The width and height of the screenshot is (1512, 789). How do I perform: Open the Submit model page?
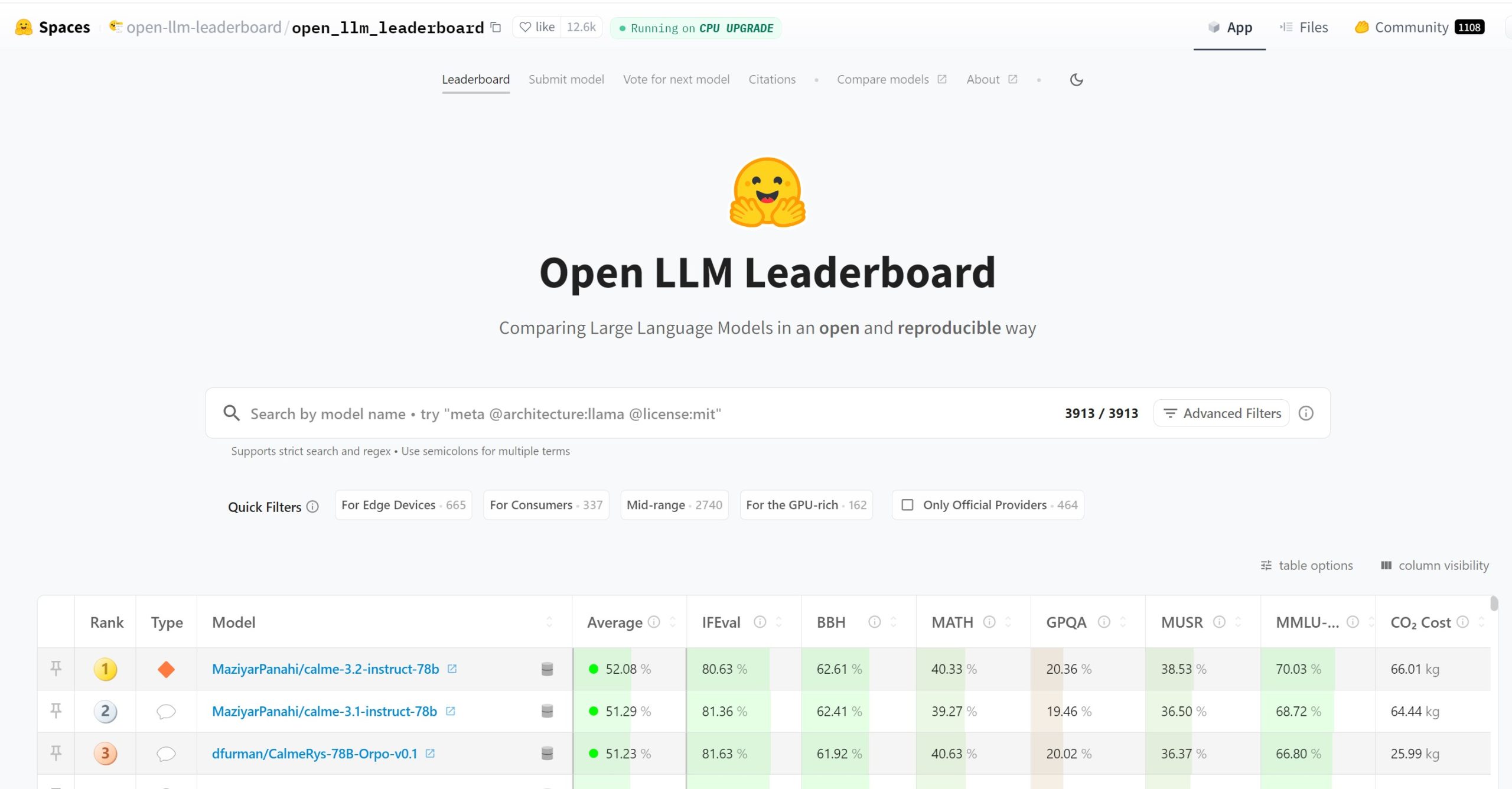point(565,79)
